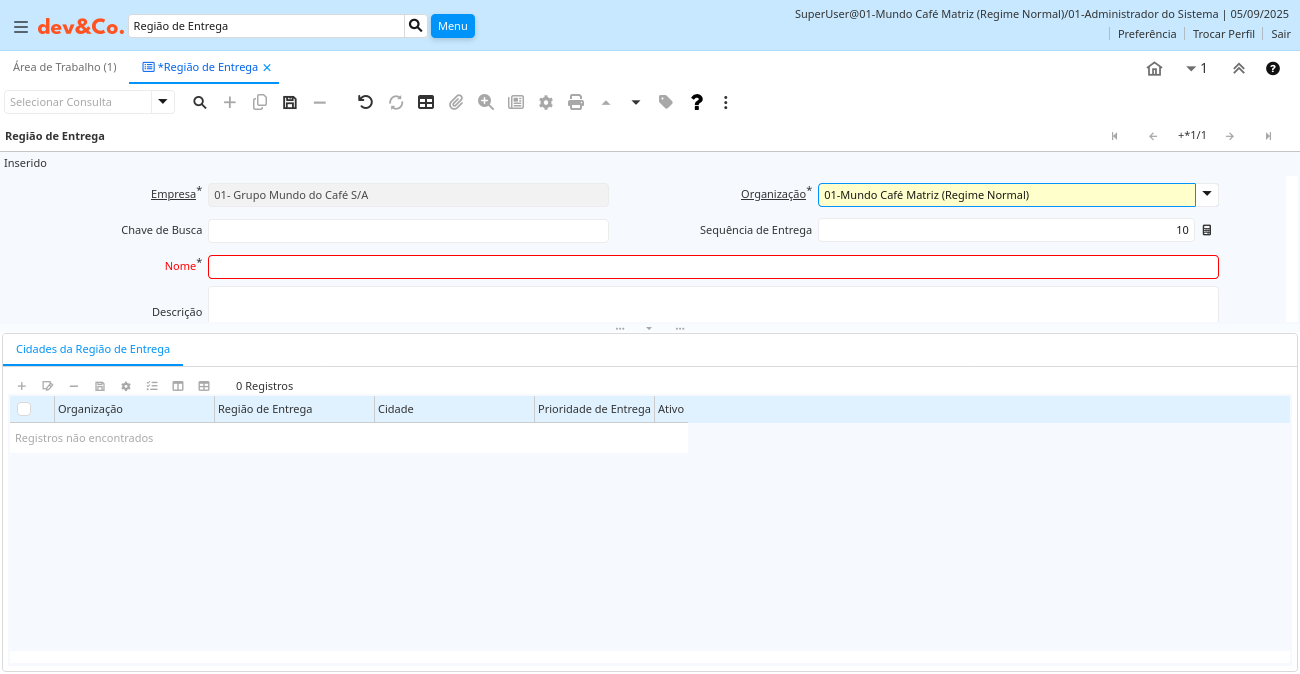Open the attachment paperclip icon
The width and height of the screenshot is (1300, 674).
click(x=456, y=102)
